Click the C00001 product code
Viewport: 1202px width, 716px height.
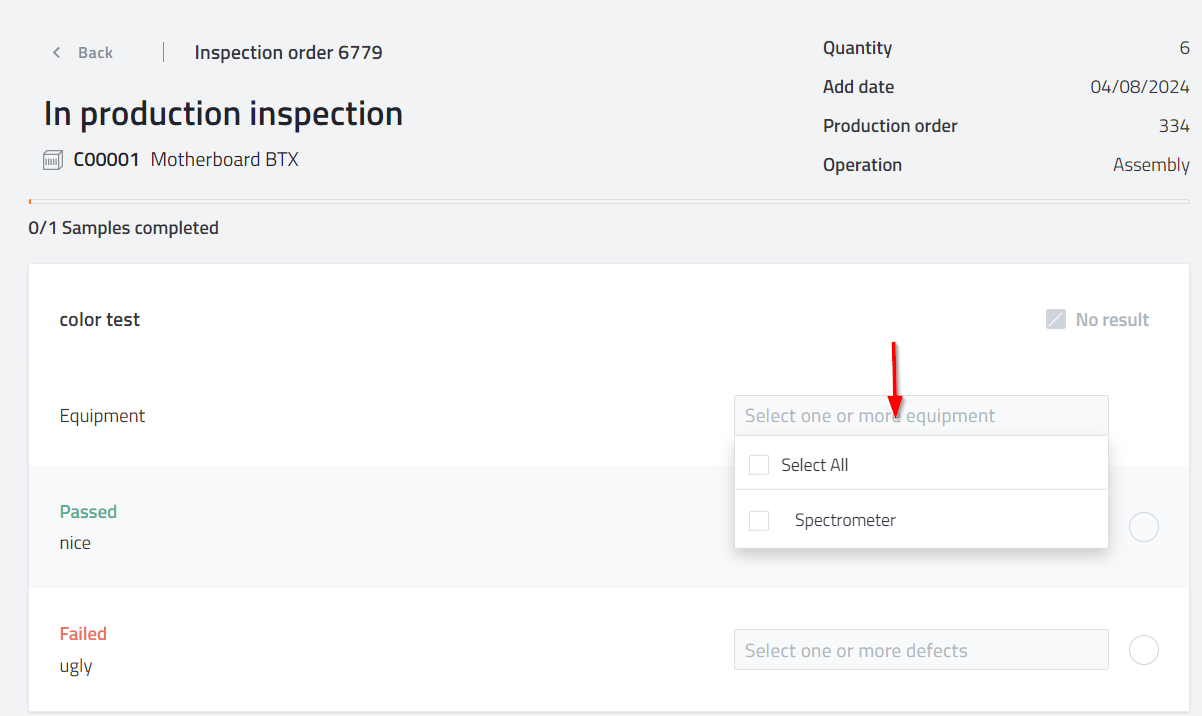click(106, 160)
